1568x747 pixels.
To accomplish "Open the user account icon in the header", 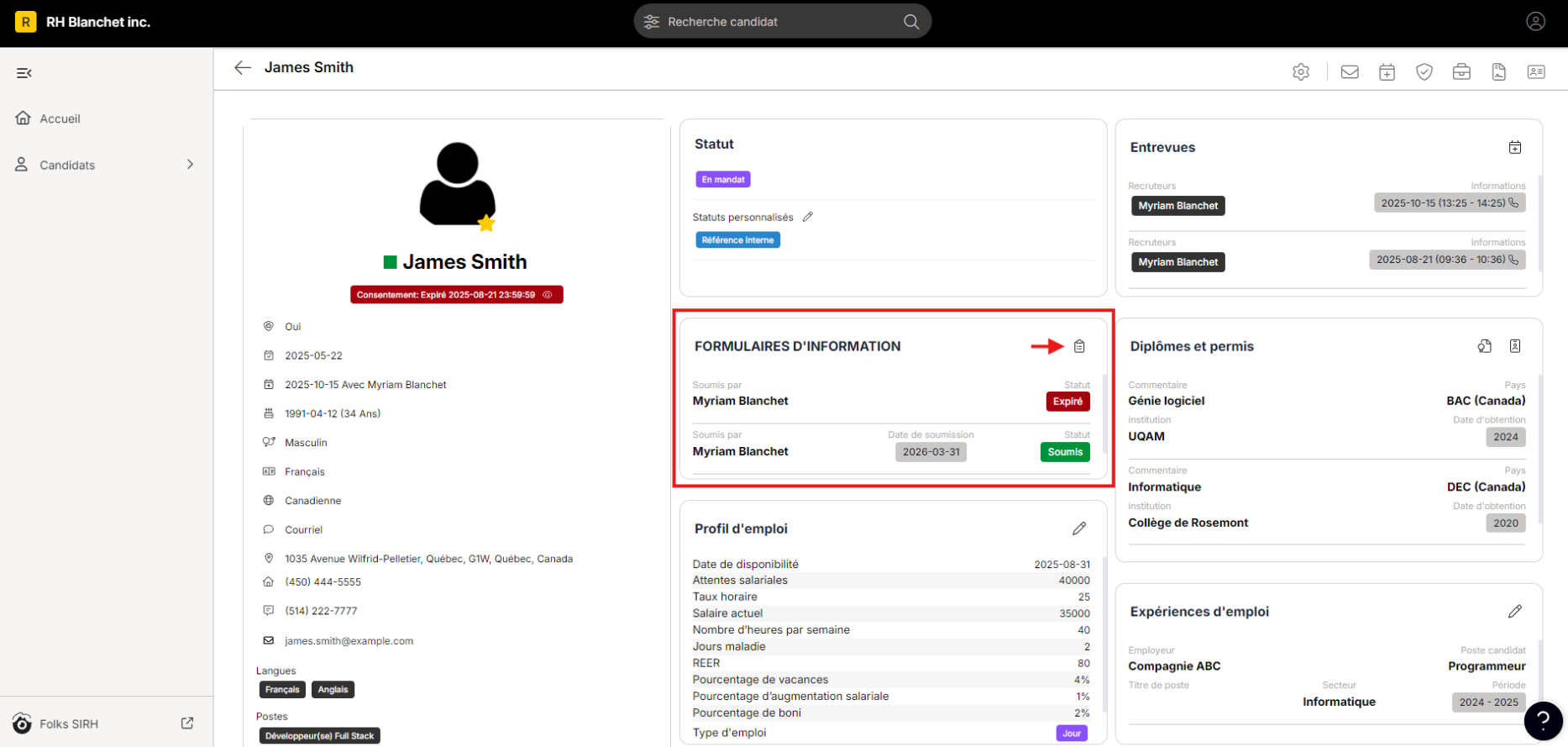I will [x=1536, y=22].
